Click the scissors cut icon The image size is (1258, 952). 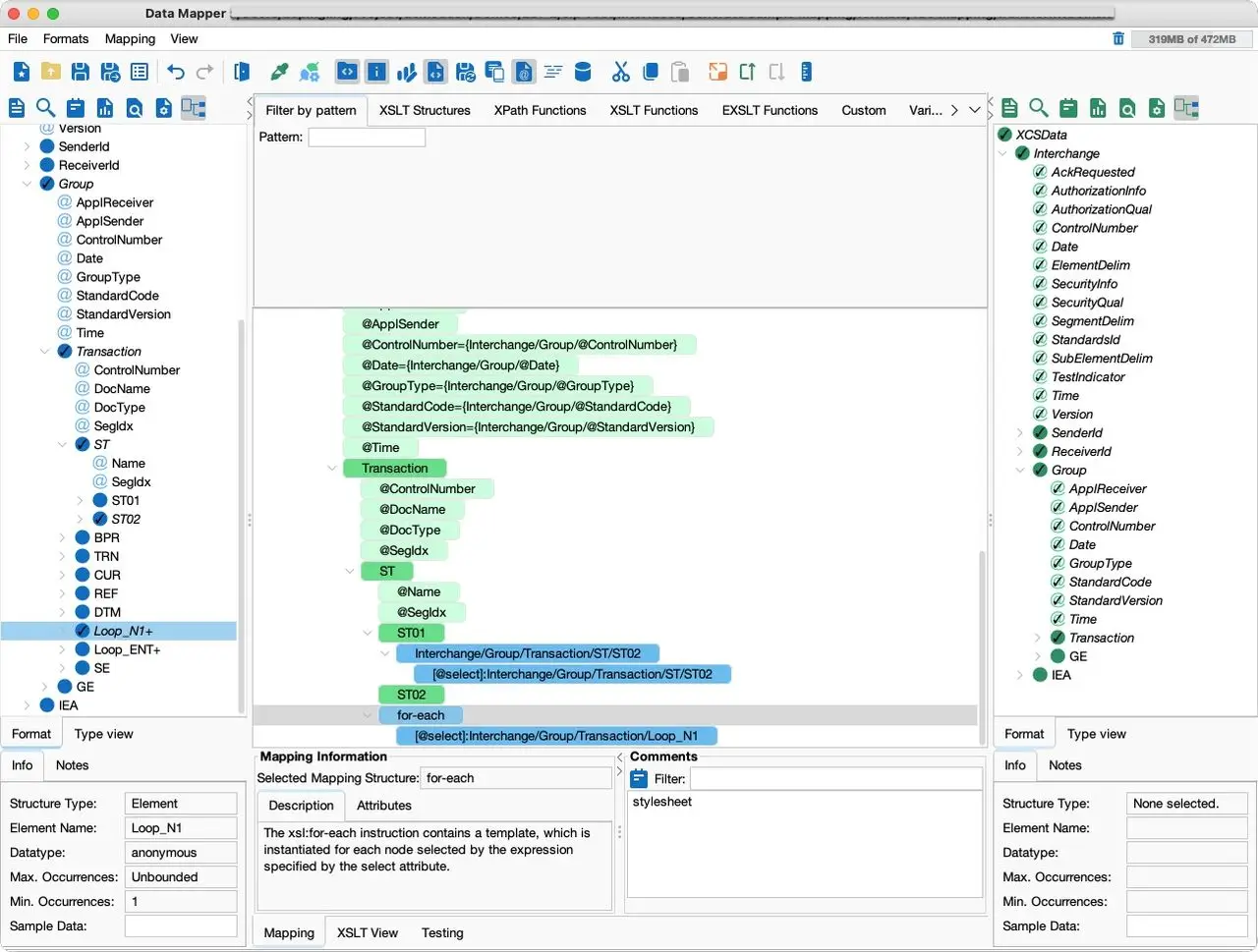620,72
